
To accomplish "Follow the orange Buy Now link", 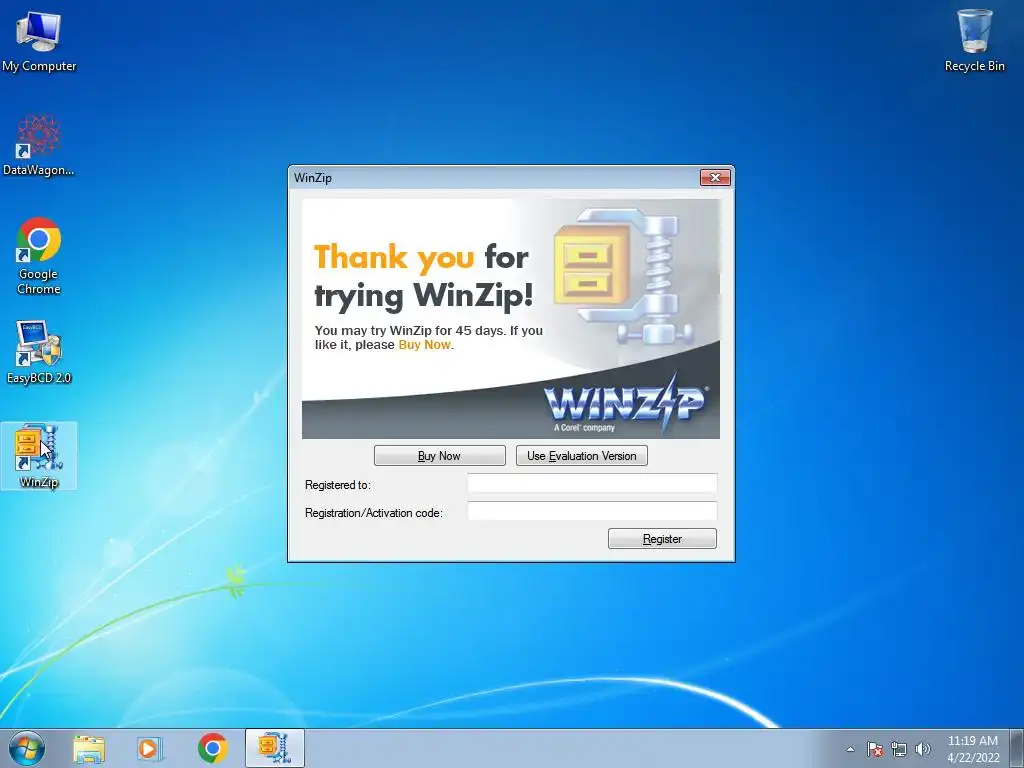I will [424, 345].
